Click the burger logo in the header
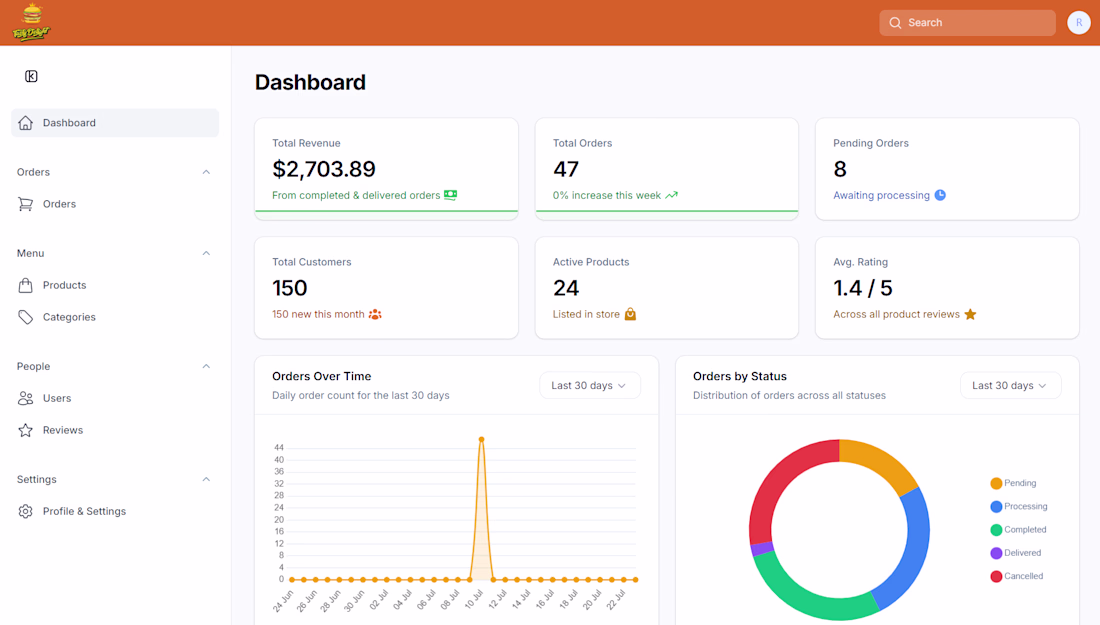This screenshot has height=625, width=1100. click(32, 22)
